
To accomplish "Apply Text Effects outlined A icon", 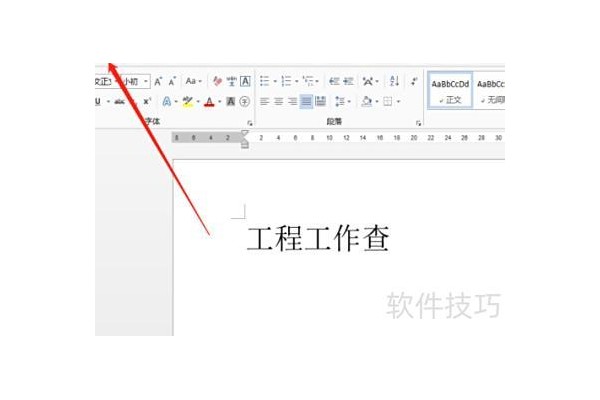I will pos(166,101).
